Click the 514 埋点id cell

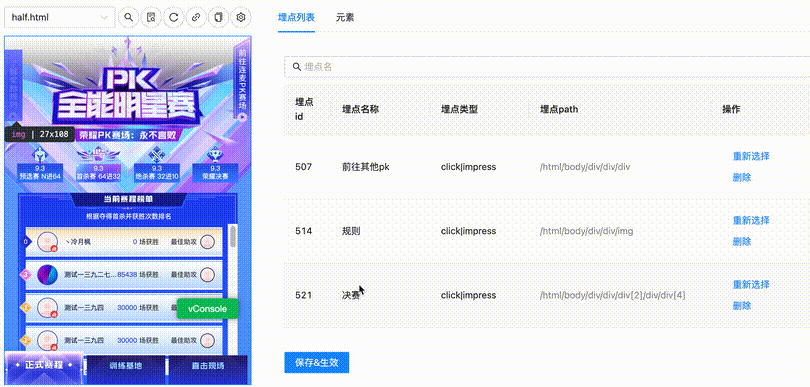[303, 231]
